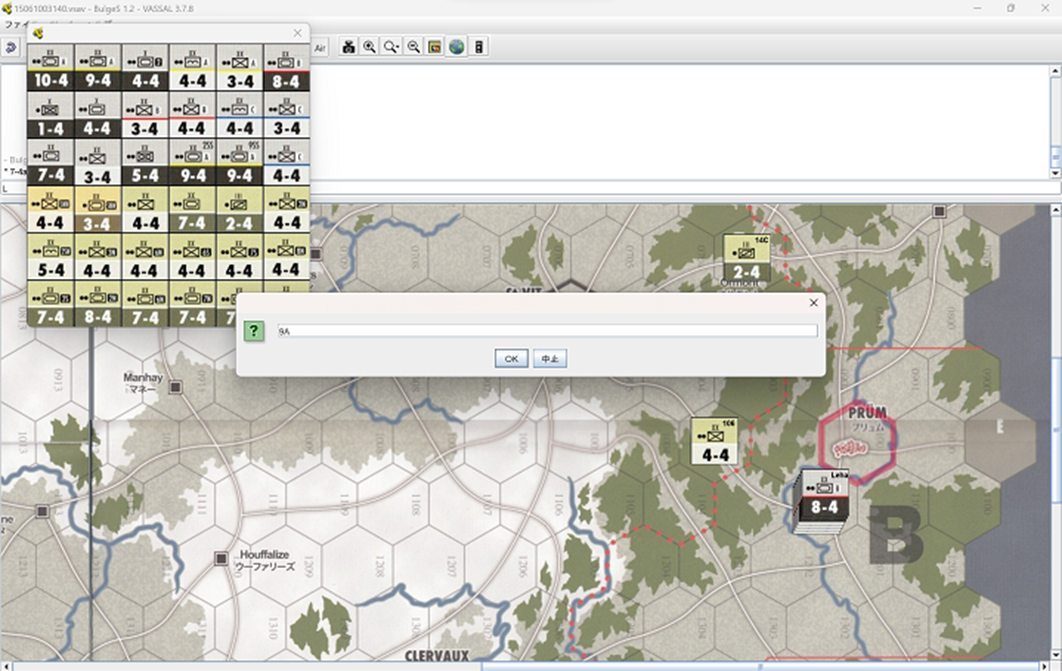The image size is (1062, 671).
Task: Open the zoom level select magnifier
Action: click(x=391, y=47)
